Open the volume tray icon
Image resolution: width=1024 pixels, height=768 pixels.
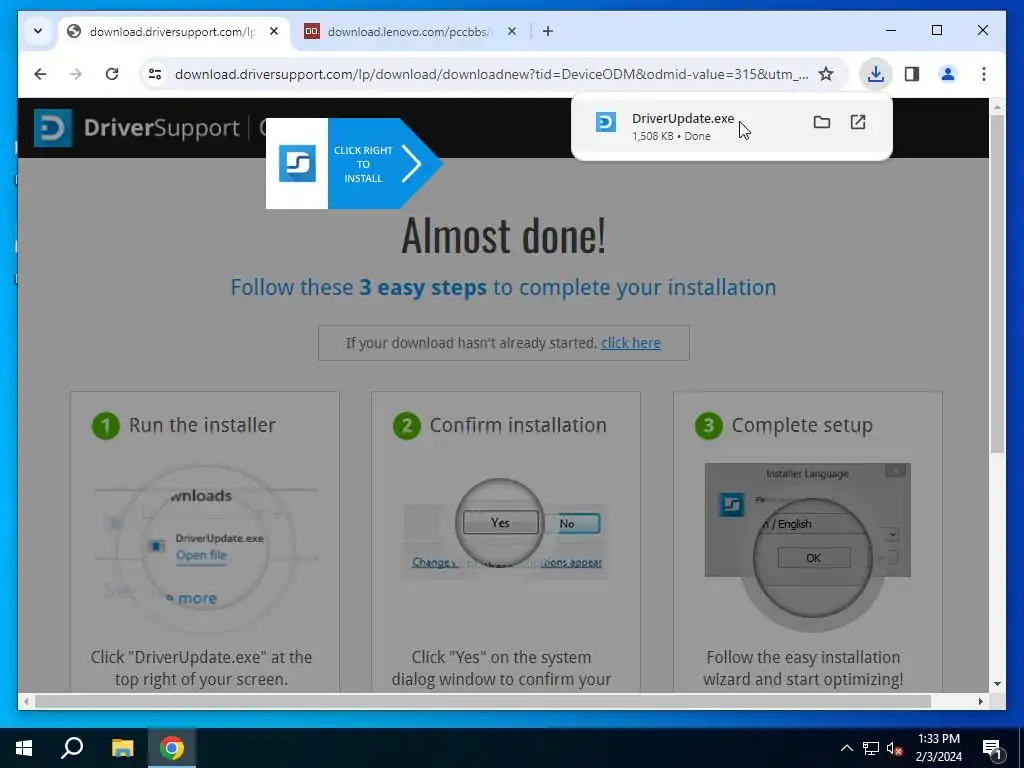pyautogui.click(x=894, y=748)
